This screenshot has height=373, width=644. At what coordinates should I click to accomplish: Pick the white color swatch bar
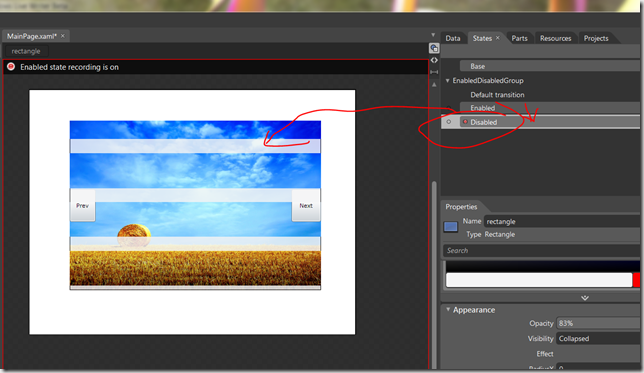pyautogui.click(x=539, y=280)
